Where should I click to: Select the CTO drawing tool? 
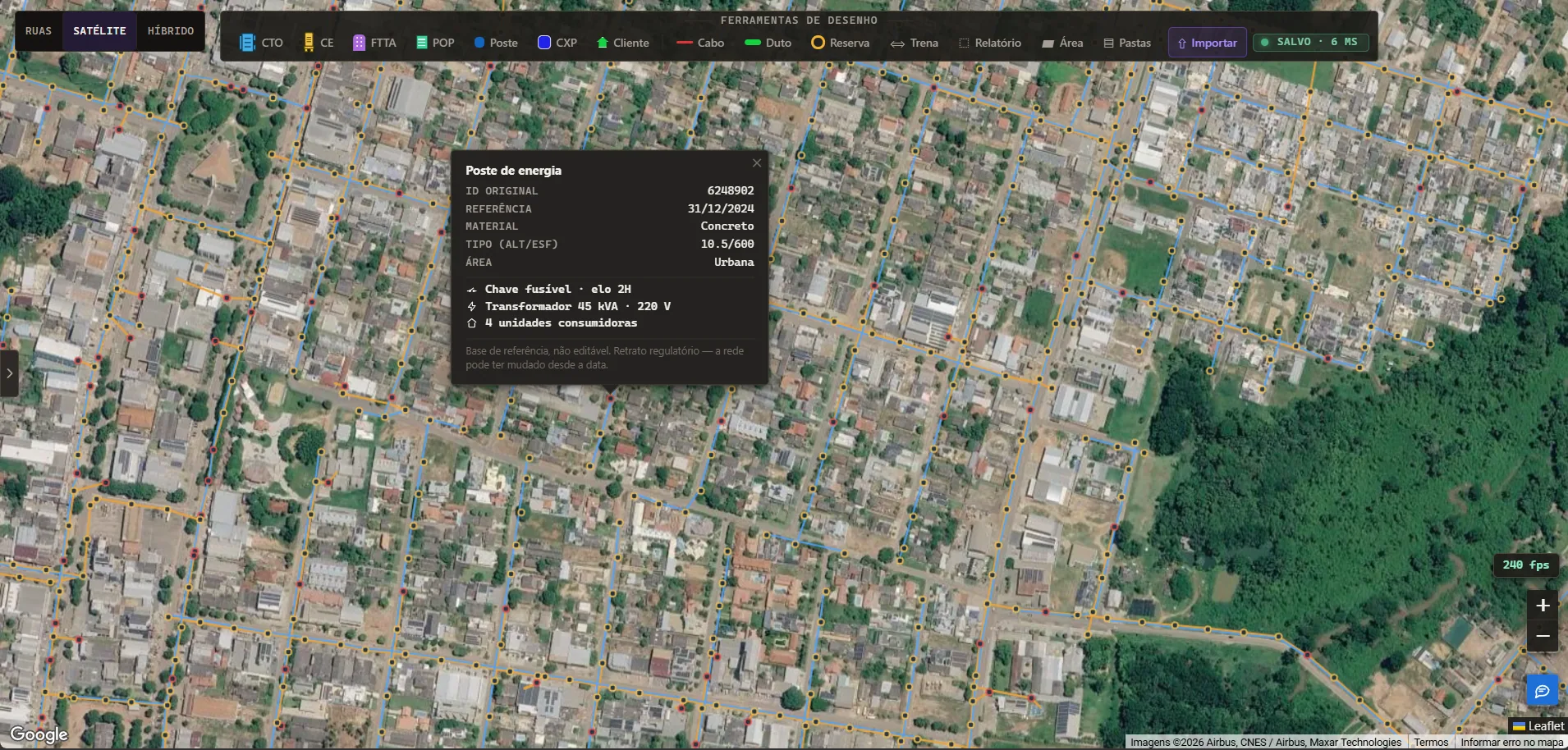point(261,43)
